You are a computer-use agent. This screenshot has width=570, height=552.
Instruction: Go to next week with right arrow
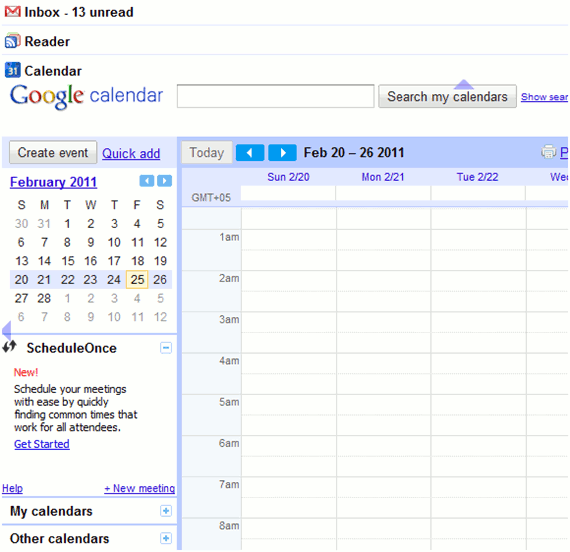click(x=282, y=153)
